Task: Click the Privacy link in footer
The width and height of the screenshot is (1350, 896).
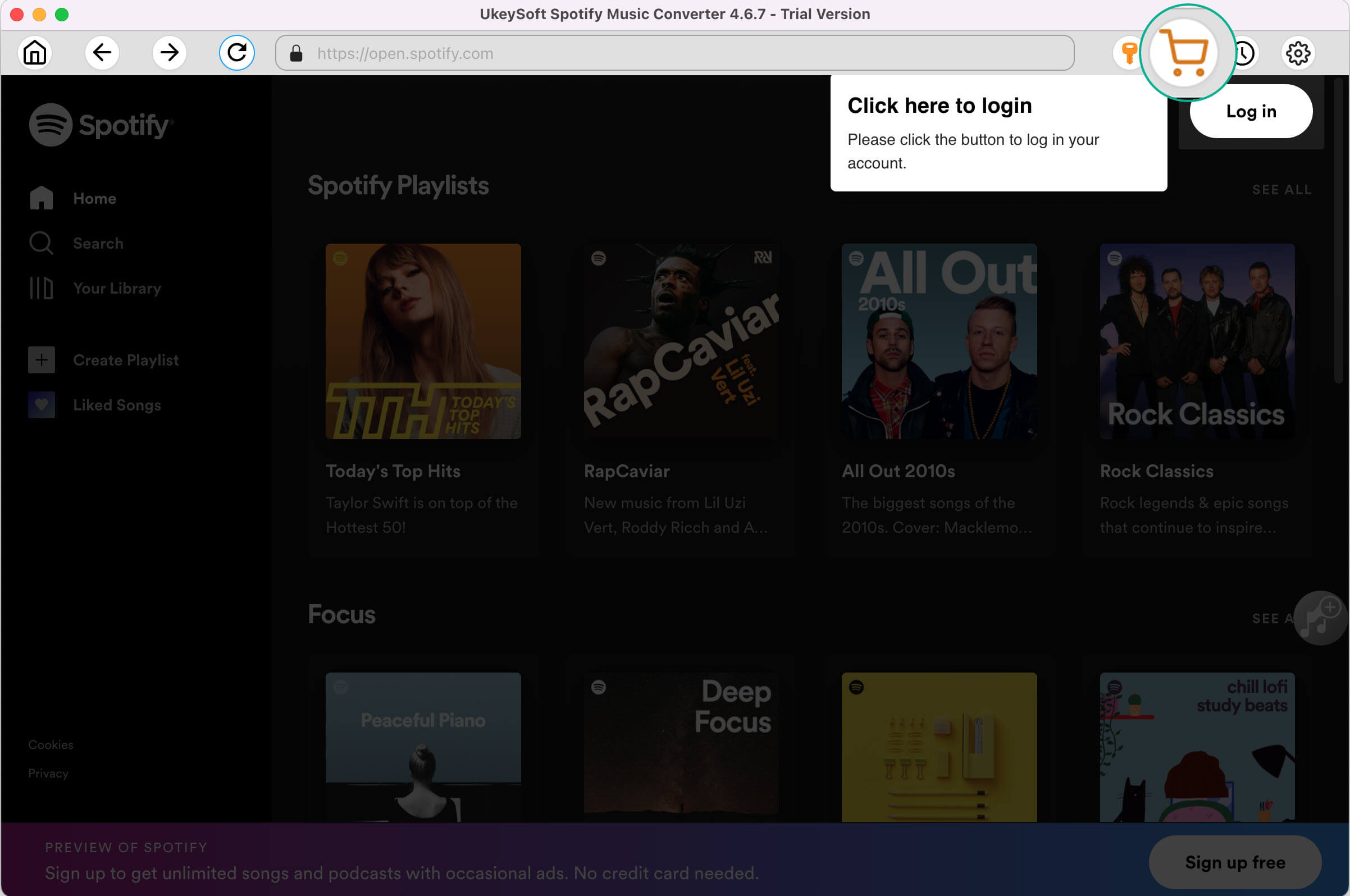Action: [47, 773]
